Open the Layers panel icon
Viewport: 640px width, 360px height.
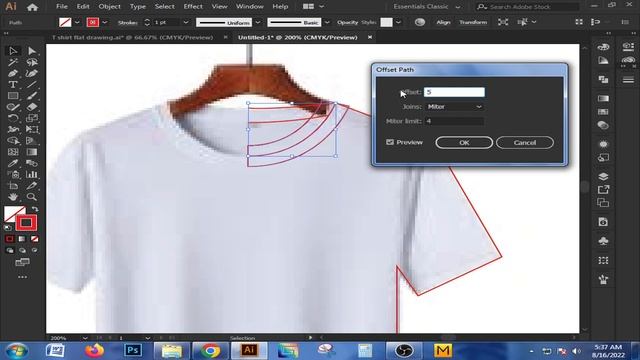(x=603, y=176)
